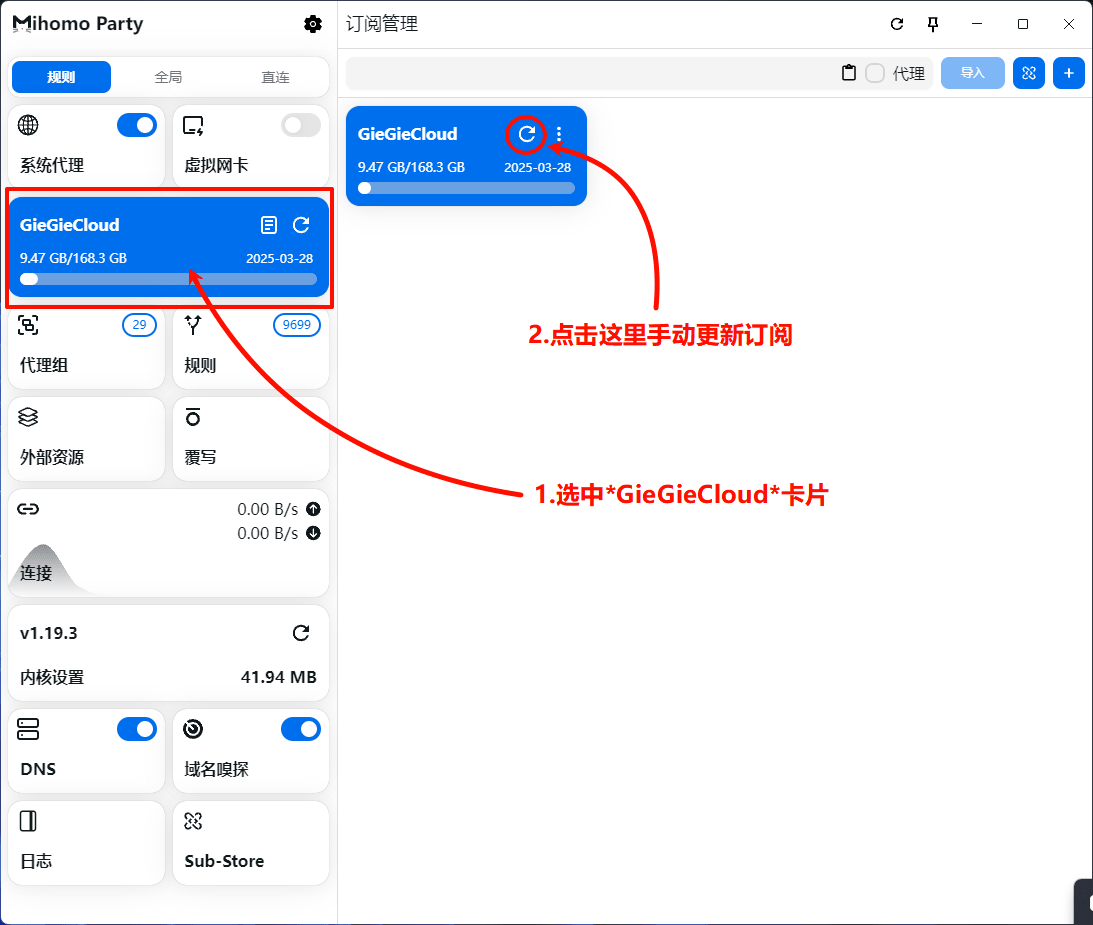Click the subscription card 2025-03-28 expiry date
Screen dimensions: 1093x925
tap(537, 167)
